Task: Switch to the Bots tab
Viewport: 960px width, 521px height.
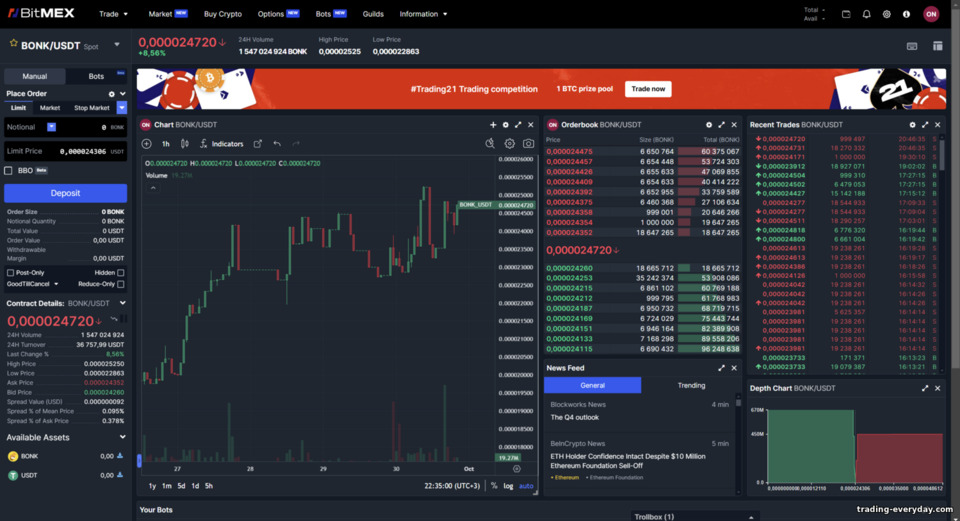Action: [96, 77]
